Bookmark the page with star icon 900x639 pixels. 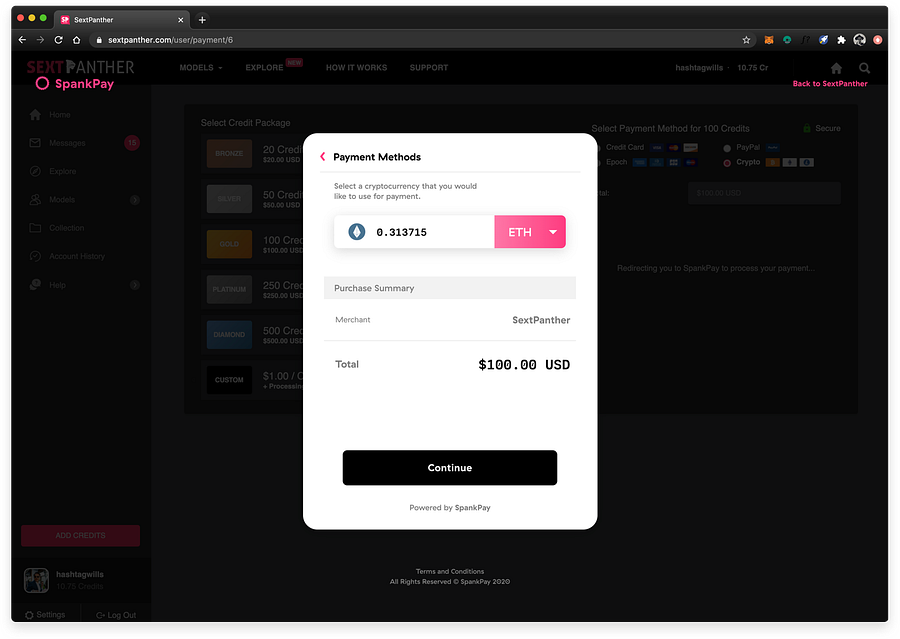coord(746,40)
